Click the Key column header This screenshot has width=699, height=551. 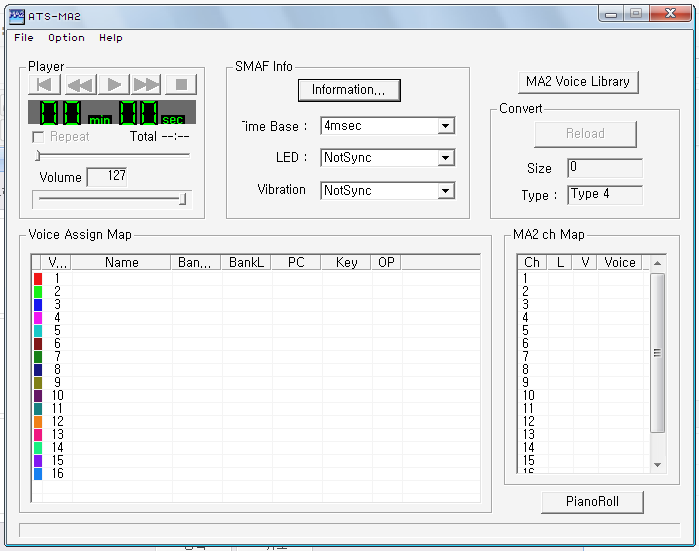(346, 262)
